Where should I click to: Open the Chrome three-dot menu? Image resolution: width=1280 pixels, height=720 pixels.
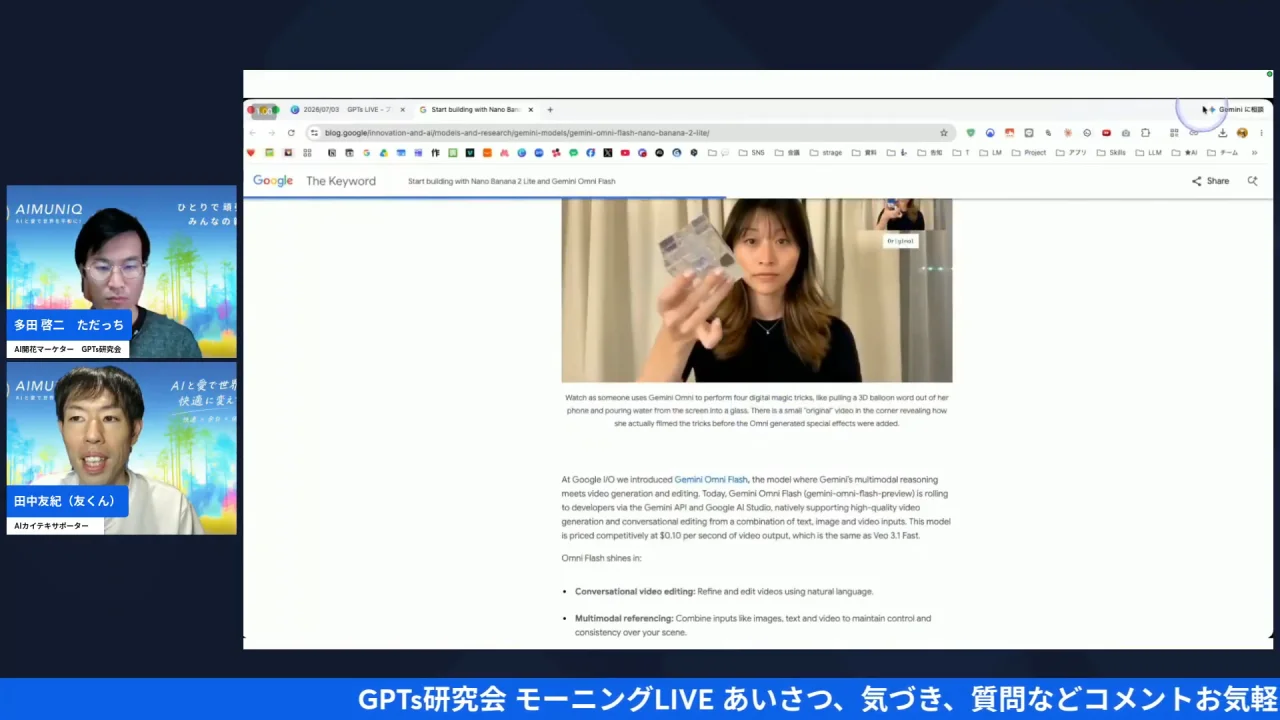[x=1261, y=133]
